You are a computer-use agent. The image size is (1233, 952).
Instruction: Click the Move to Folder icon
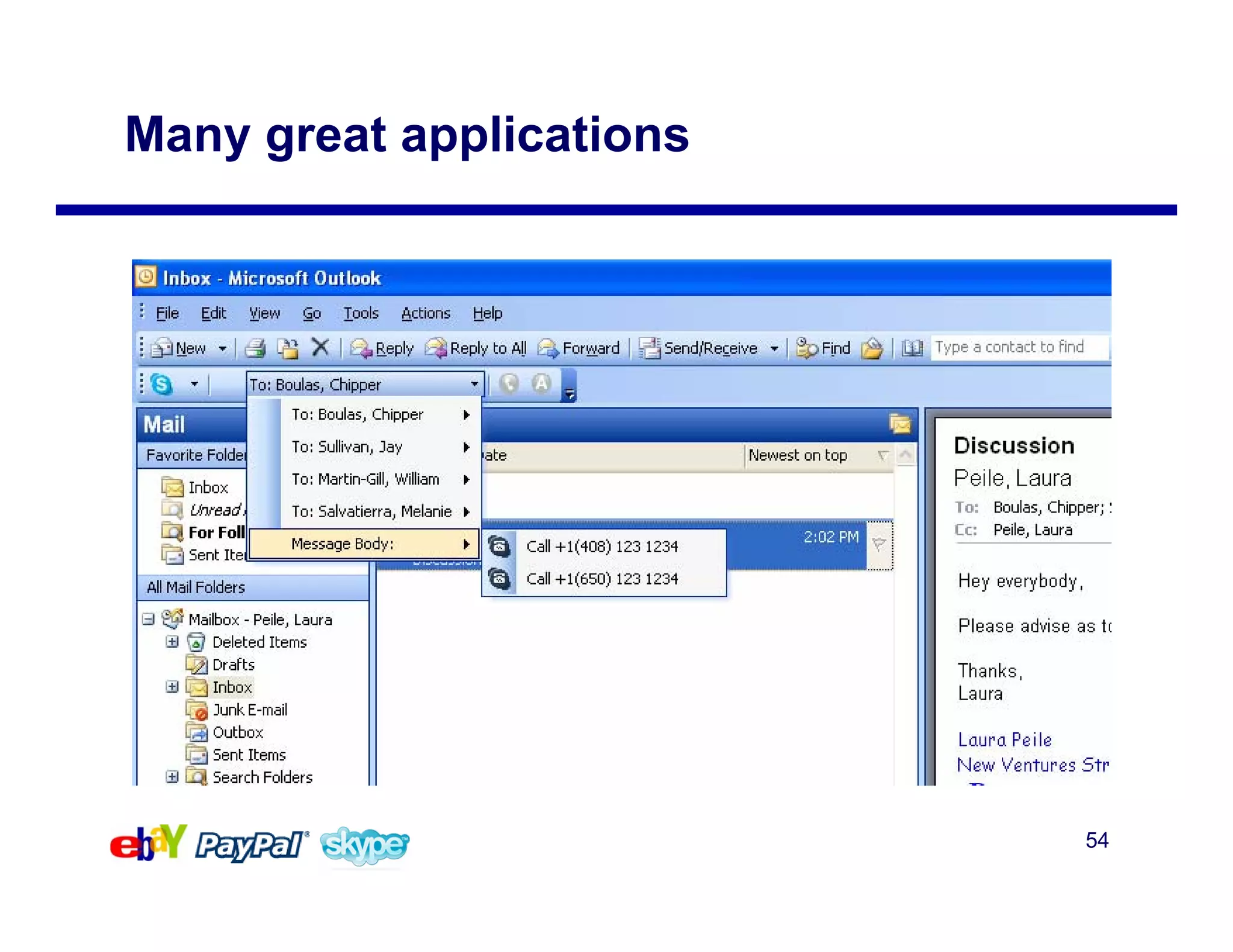[x=288, y=348]
